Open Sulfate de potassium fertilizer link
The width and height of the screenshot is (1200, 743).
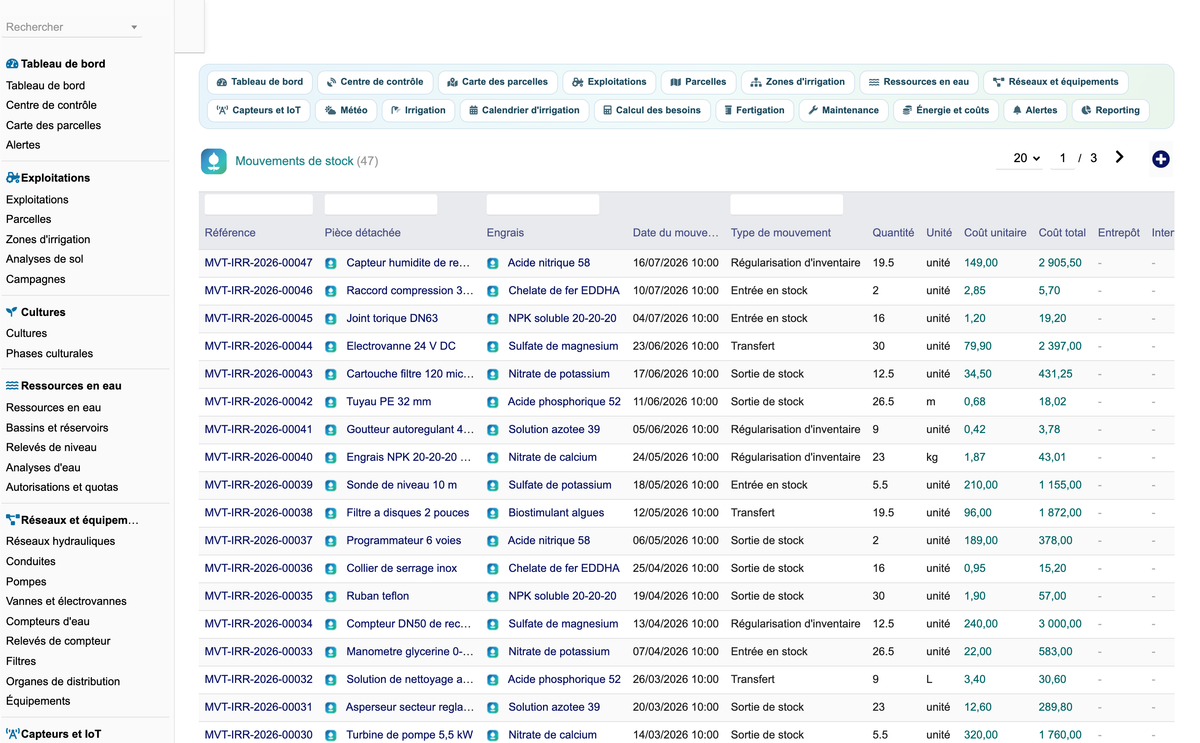point(560,485)
